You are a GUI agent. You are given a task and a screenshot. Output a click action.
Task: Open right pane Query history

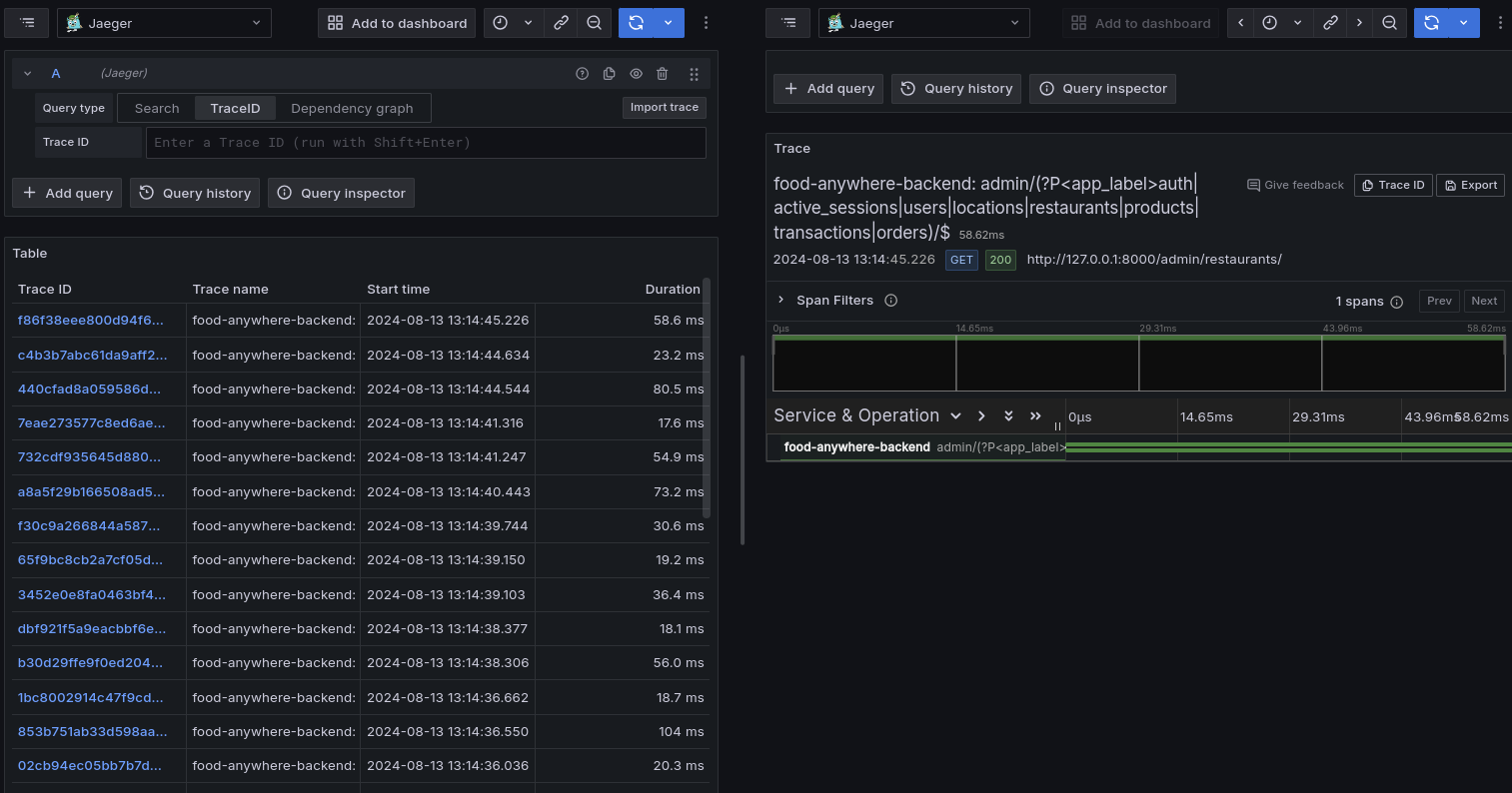[x=956, y=88]
